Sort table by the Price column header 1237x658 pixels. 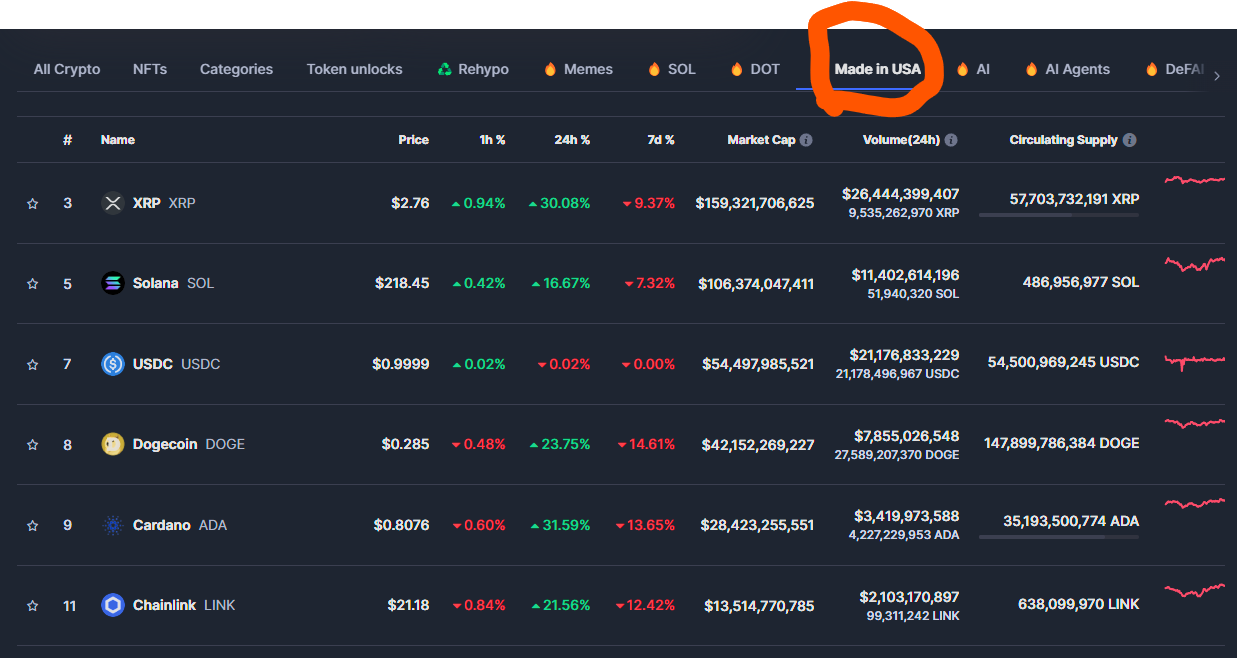(x=413, y=140)
